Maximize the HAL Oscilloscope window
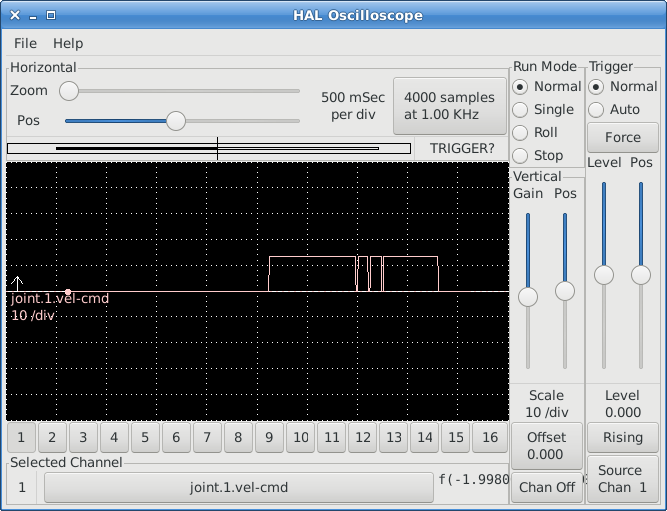Image resolution: width=667 pixels, height=511 pixels. [51, 15]
